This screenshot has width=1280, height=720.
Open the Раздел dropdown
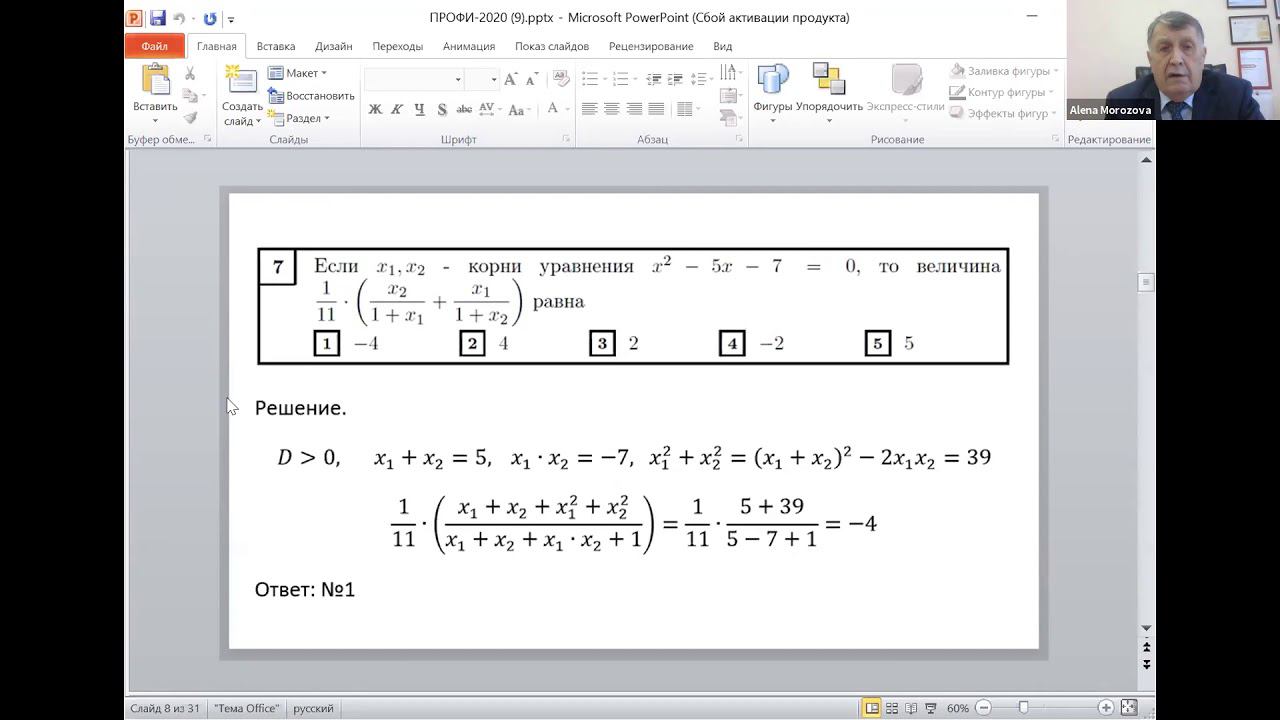point(299,118)
